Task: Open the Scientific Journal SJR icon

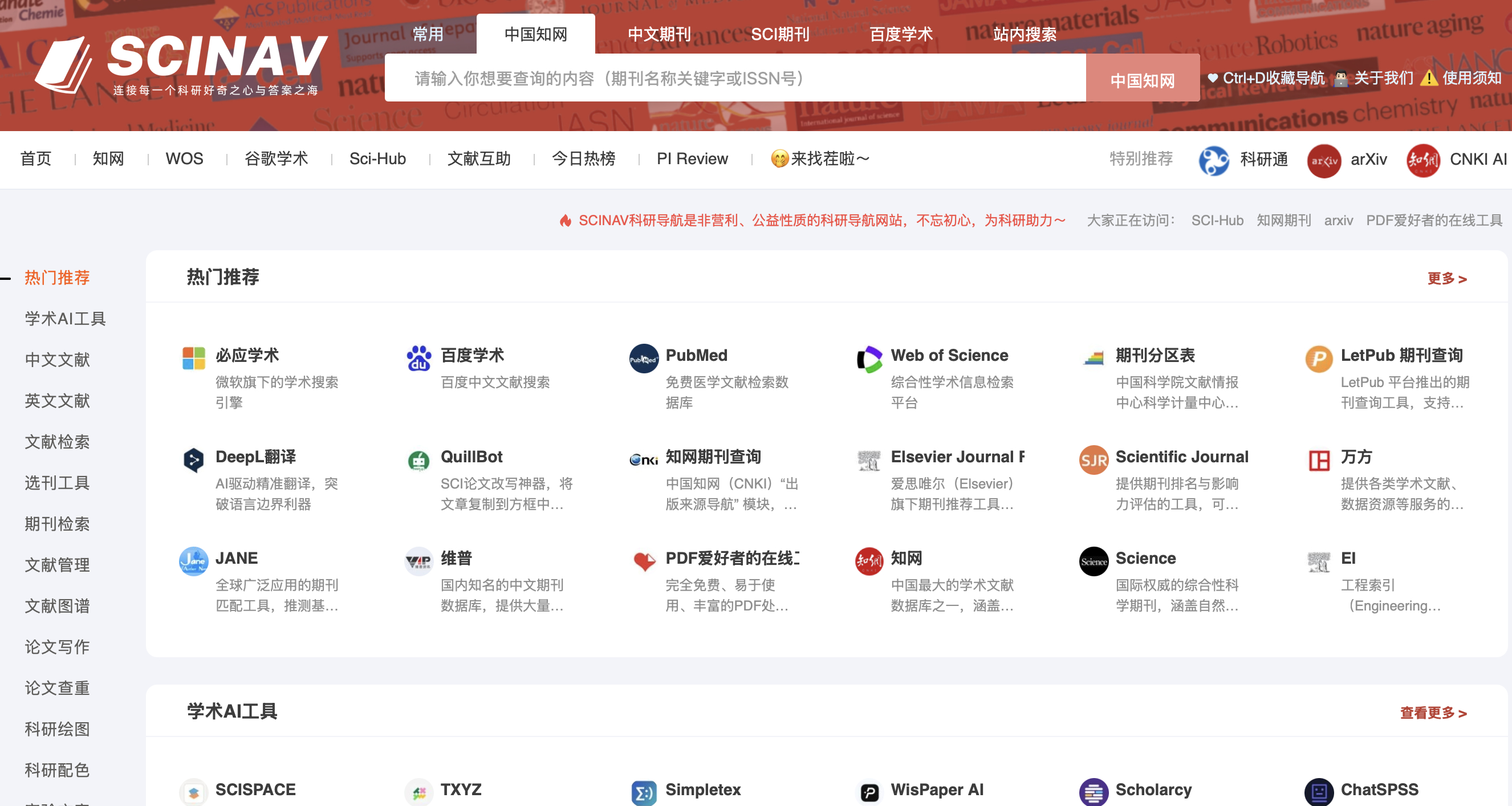Action: [1093, 460]
